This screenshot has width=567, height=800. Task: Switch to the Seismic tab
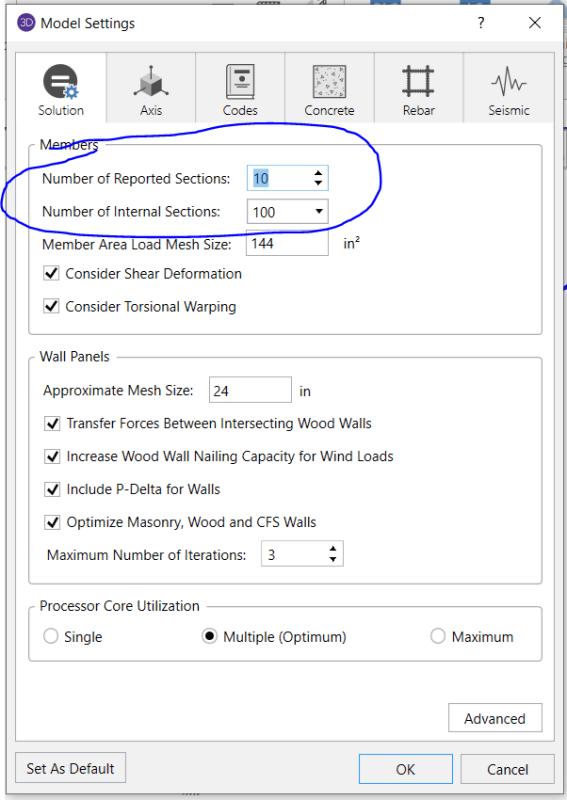(x=508, y=88)
